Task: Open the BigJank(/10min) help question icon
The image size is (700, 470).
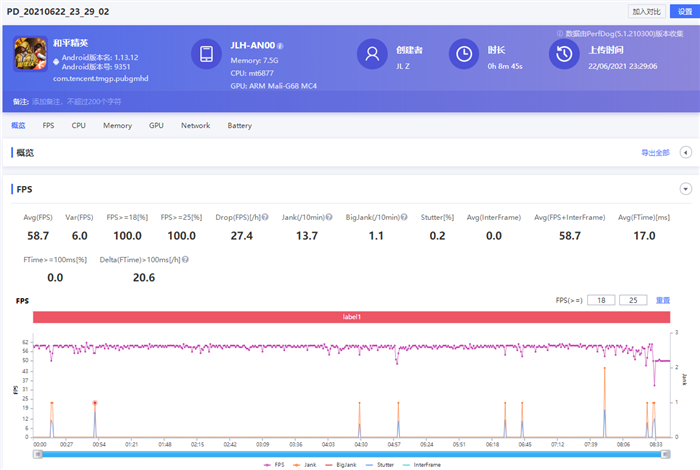Action: 404,217
